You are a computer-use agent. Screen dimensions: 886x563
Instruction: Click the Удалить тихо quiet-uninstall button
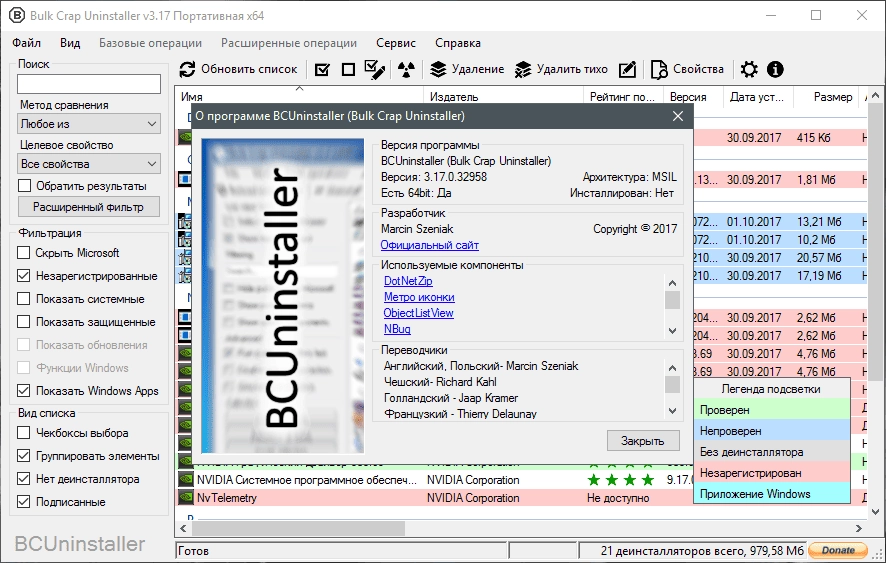[561, 70]
